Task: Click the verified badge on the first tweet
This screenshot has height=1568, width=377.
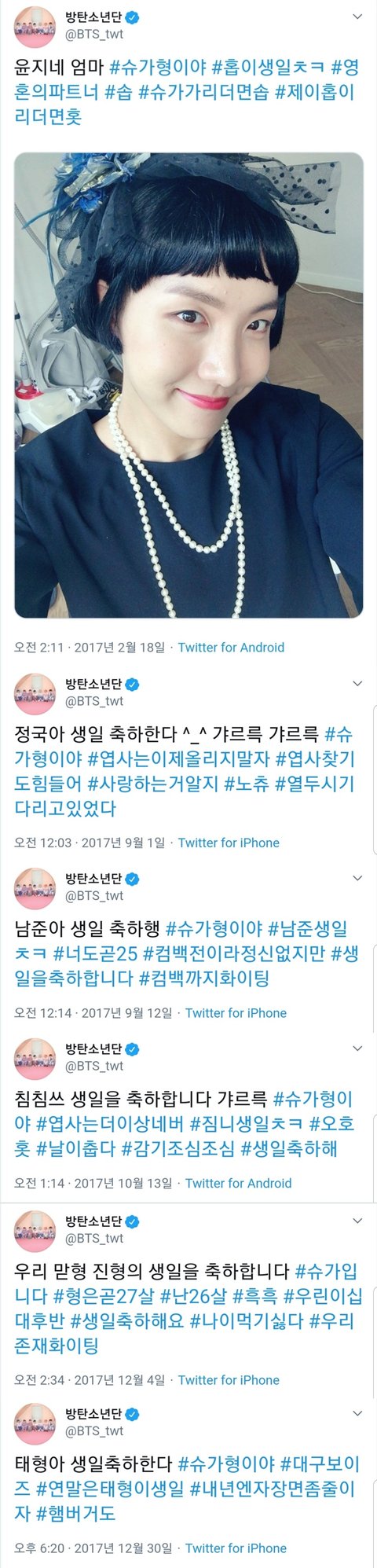Action: click(133, 17)
